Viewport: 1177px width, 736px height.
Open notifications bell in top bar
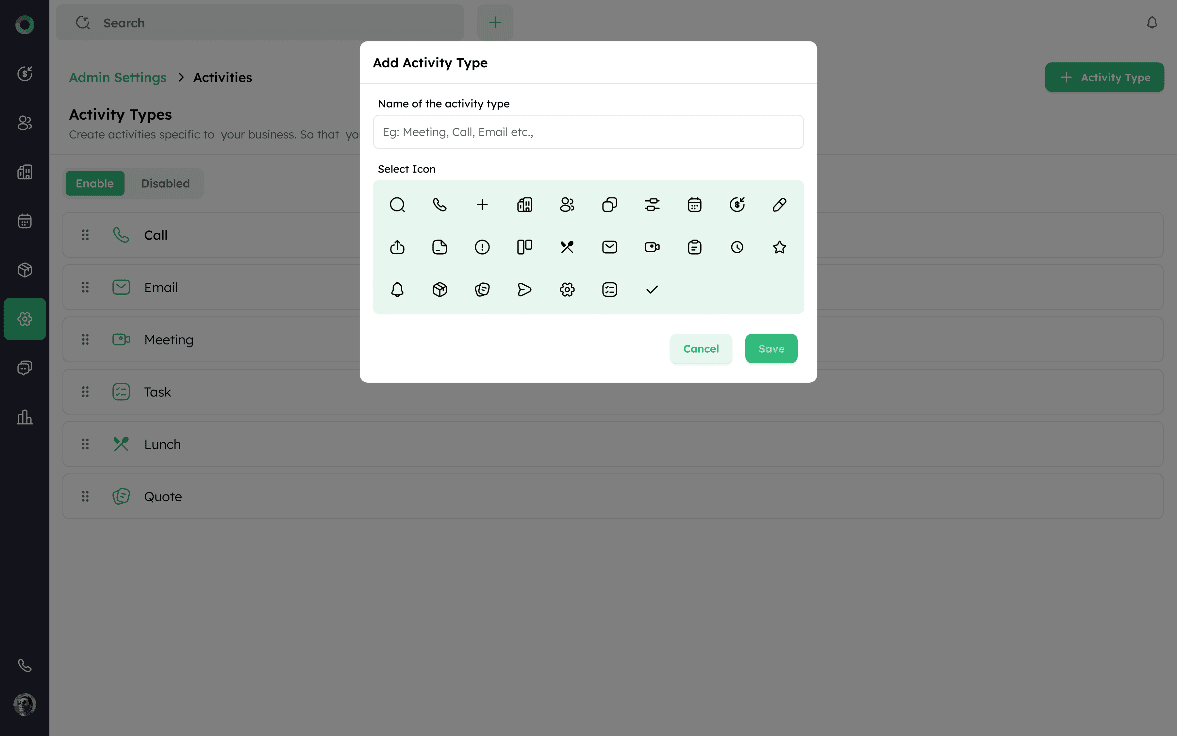[x=1152, y=22]
